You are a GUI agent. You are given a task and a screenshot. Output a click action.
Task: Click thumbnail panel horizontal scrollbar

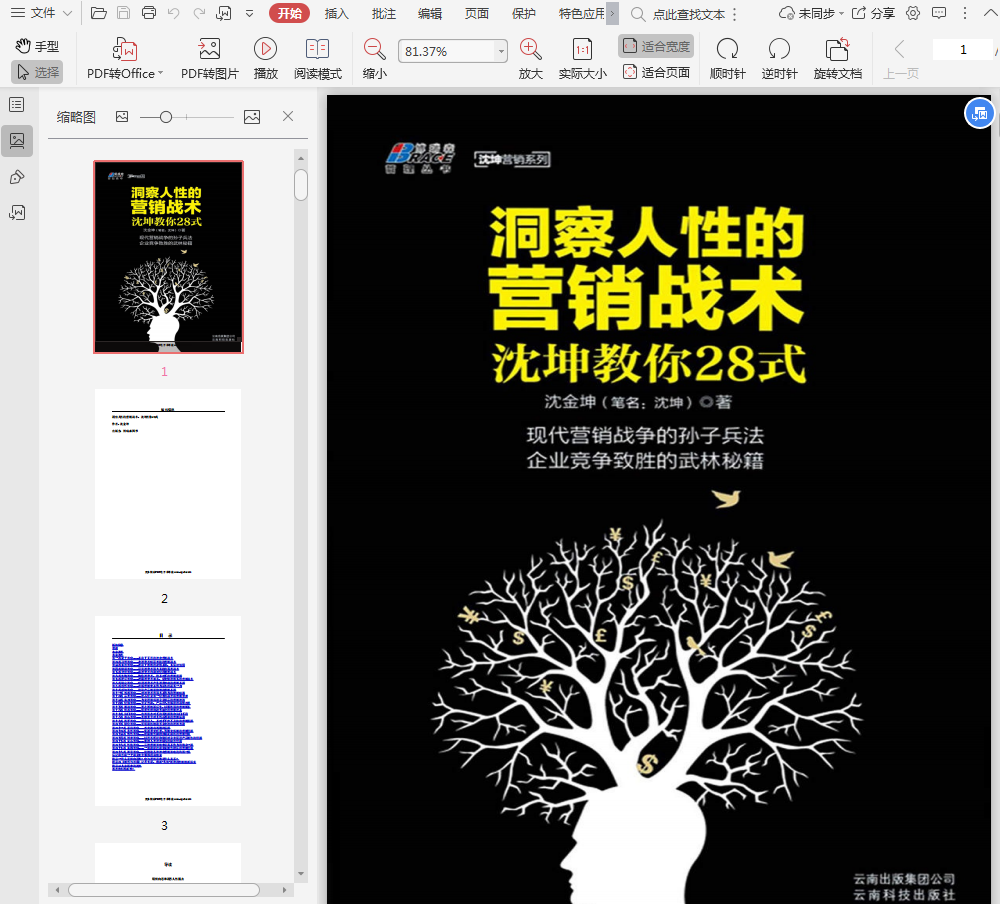pos(164,889)
